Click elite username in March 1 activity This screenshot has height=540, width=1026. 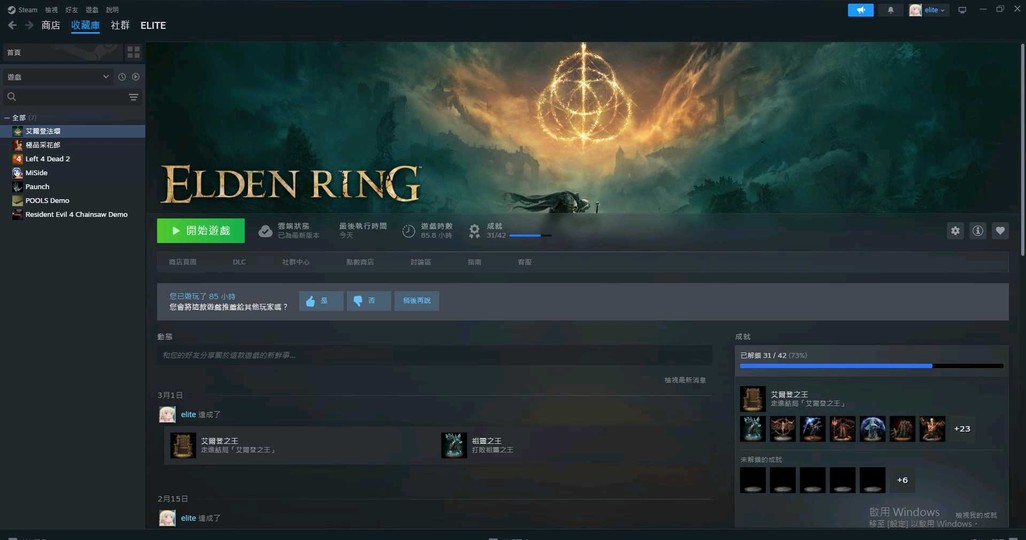click(x=188, y=414)
